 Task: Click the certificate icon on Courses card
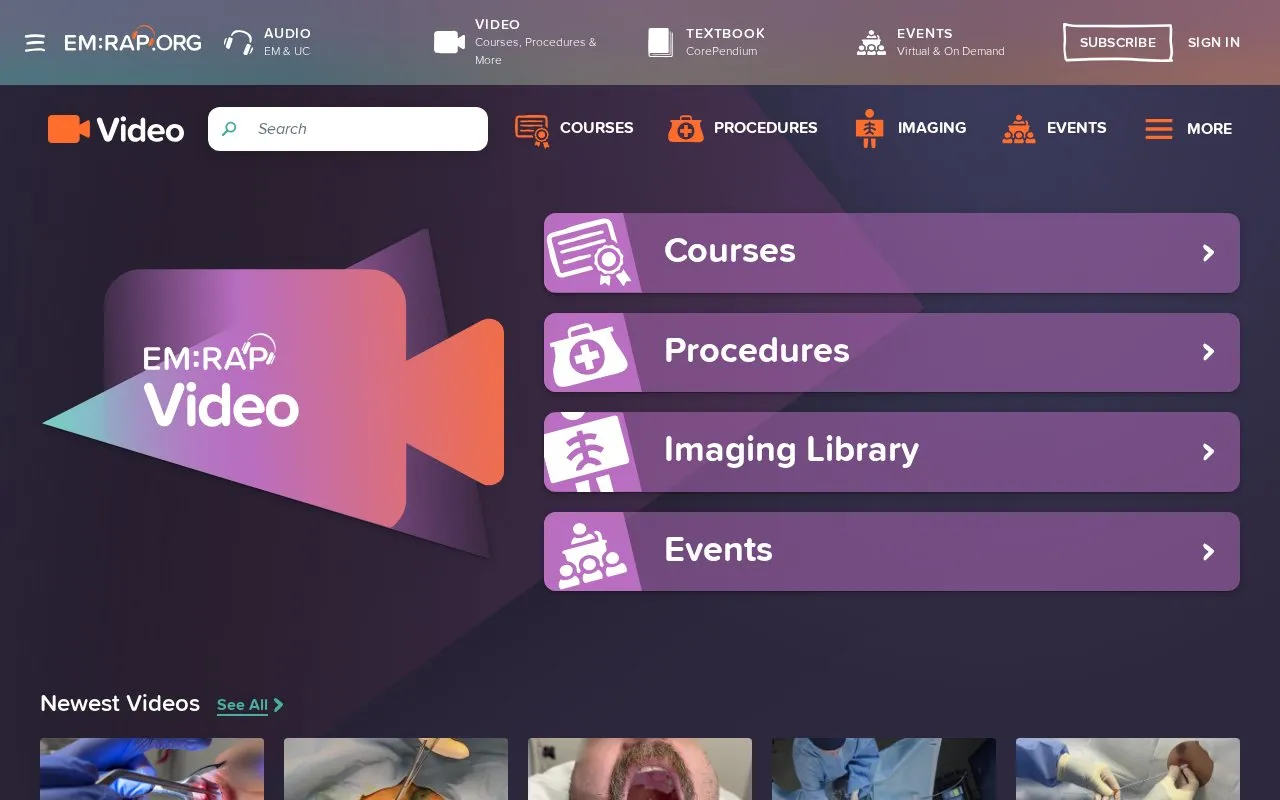coord(591,252)
